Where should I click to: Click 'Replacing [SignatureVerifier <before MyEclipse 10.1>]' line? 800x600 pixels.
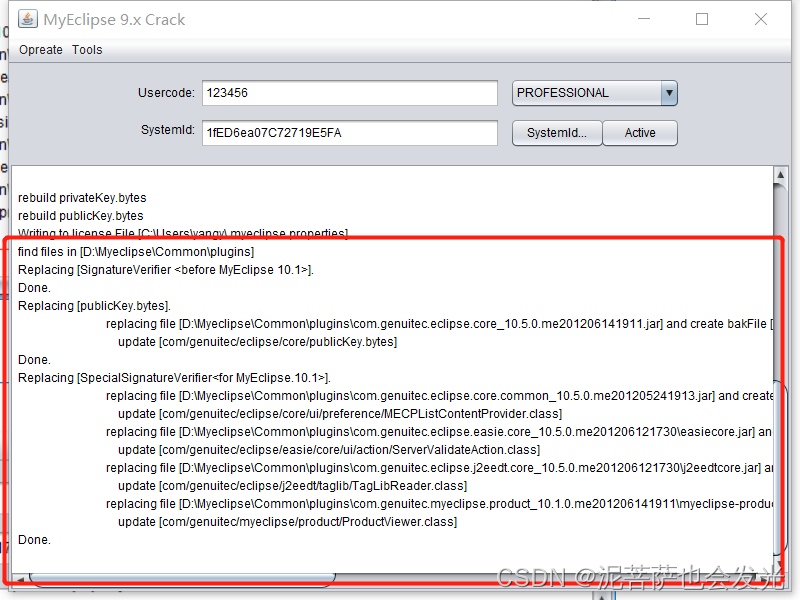[x=166, y=270]
